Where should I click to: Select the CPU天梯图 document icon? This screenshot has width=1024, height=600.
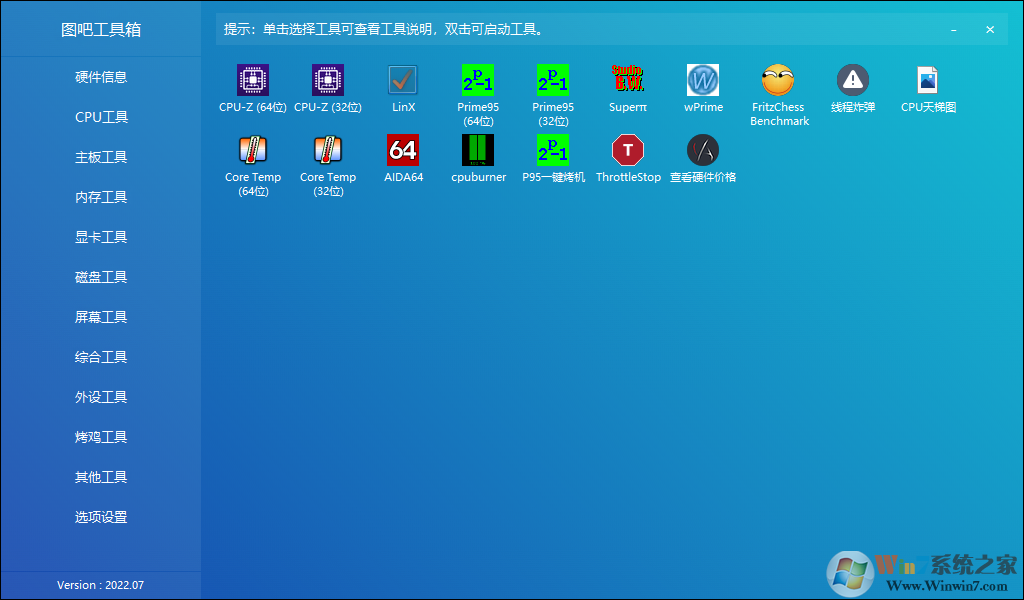click(928, 80)
